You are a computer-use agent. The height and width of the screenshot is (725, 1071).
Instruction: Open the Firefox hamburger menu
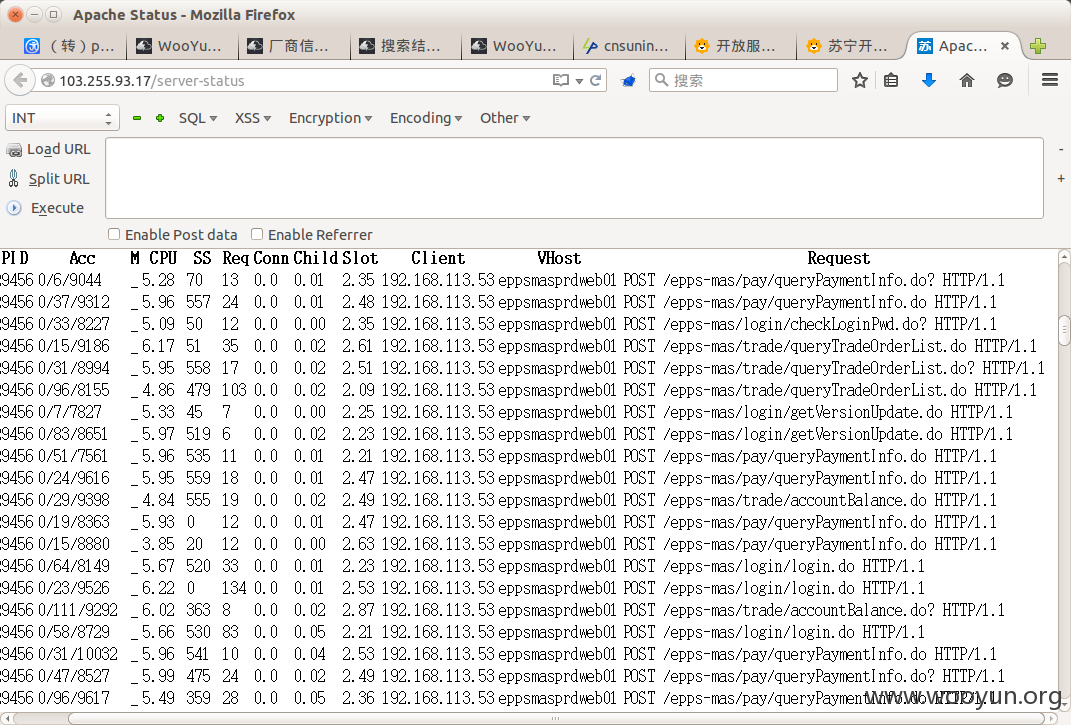(x=1050, y=81)
